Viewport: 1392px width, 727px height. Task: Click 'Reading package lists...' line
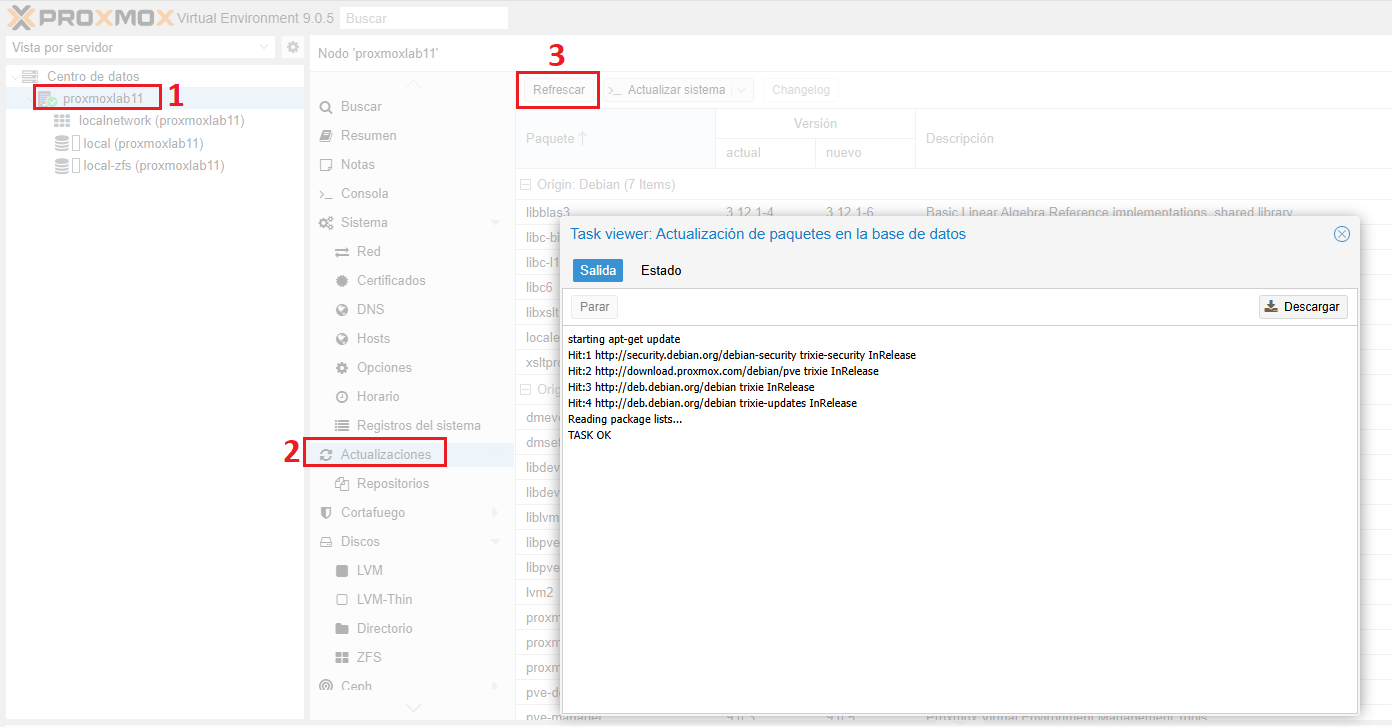click(x=624, y=419)
